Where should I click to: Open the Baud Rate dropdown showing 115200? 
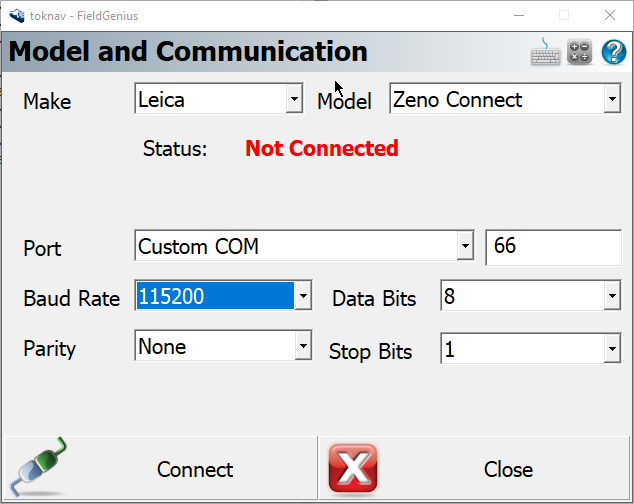pos(302,297)
